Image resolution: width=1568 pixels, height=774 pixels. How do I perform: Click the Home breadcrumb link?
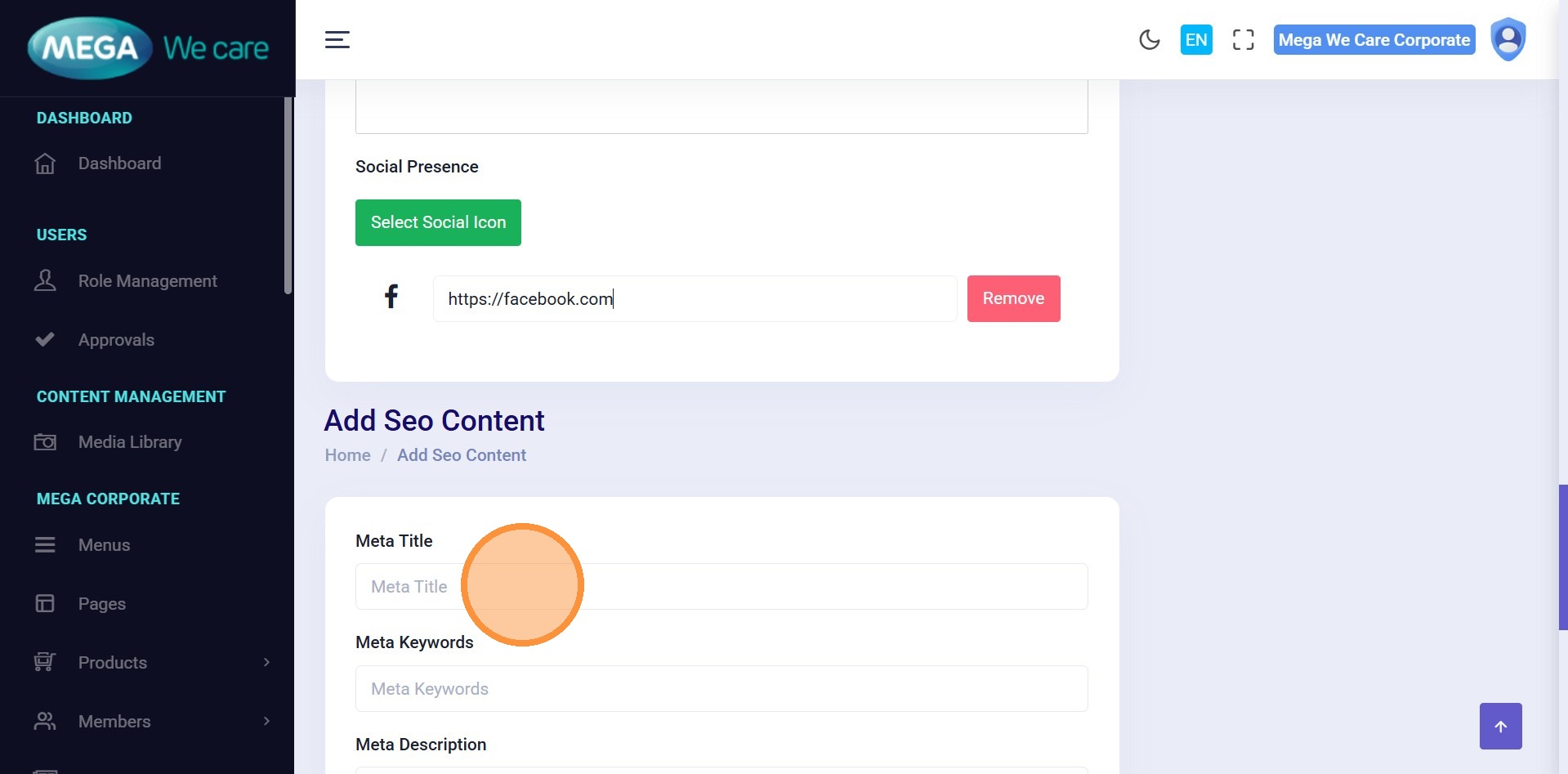click(x=347, y=455)
